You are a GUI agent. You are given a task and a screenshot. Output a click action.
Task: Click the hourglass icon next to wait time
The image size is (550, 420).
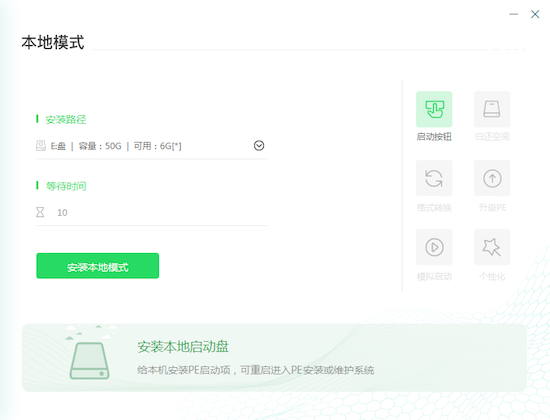click(40, 212)
